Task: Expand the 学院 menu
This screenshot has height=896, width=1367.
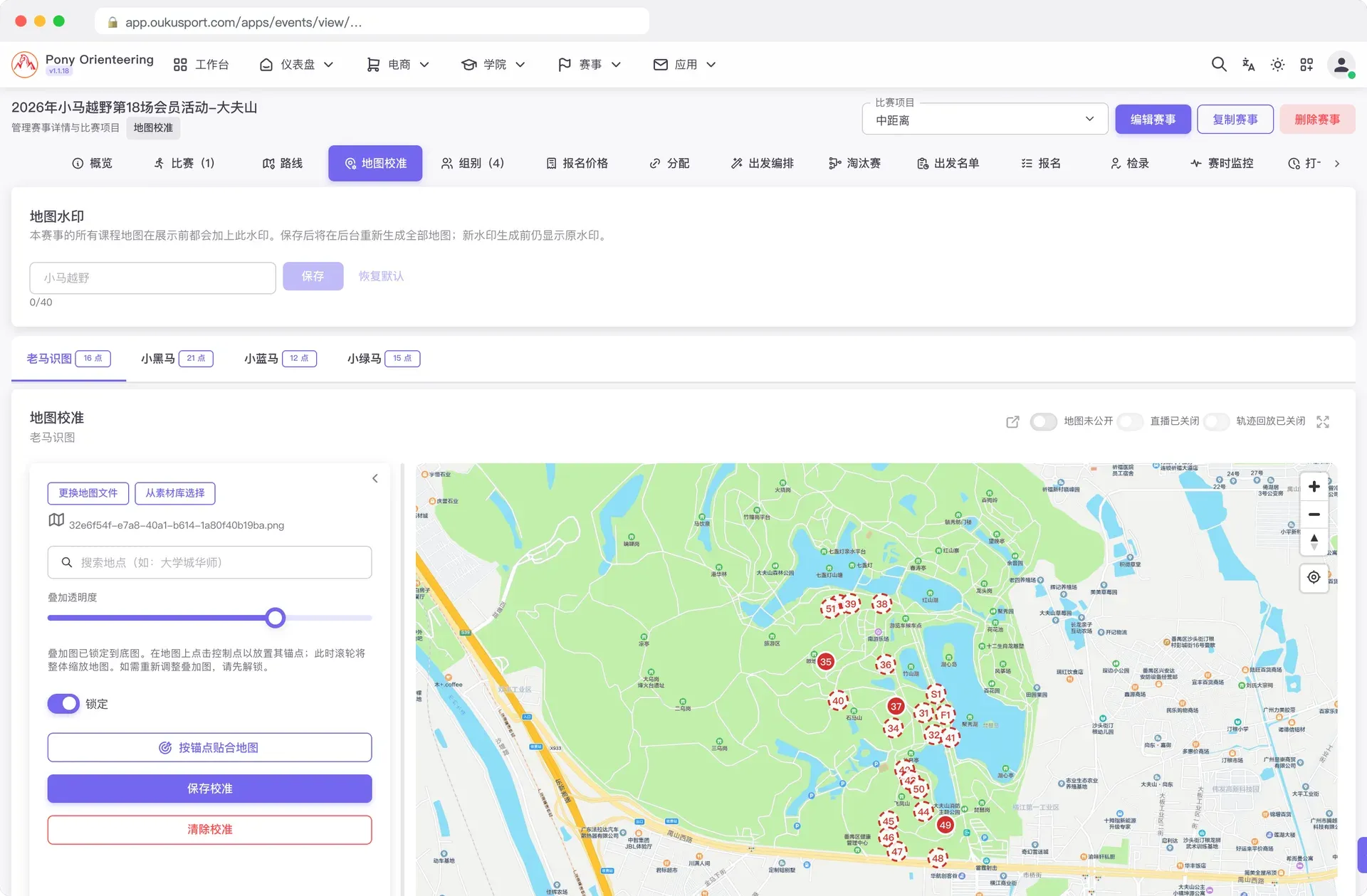Action: click(493, 65)
